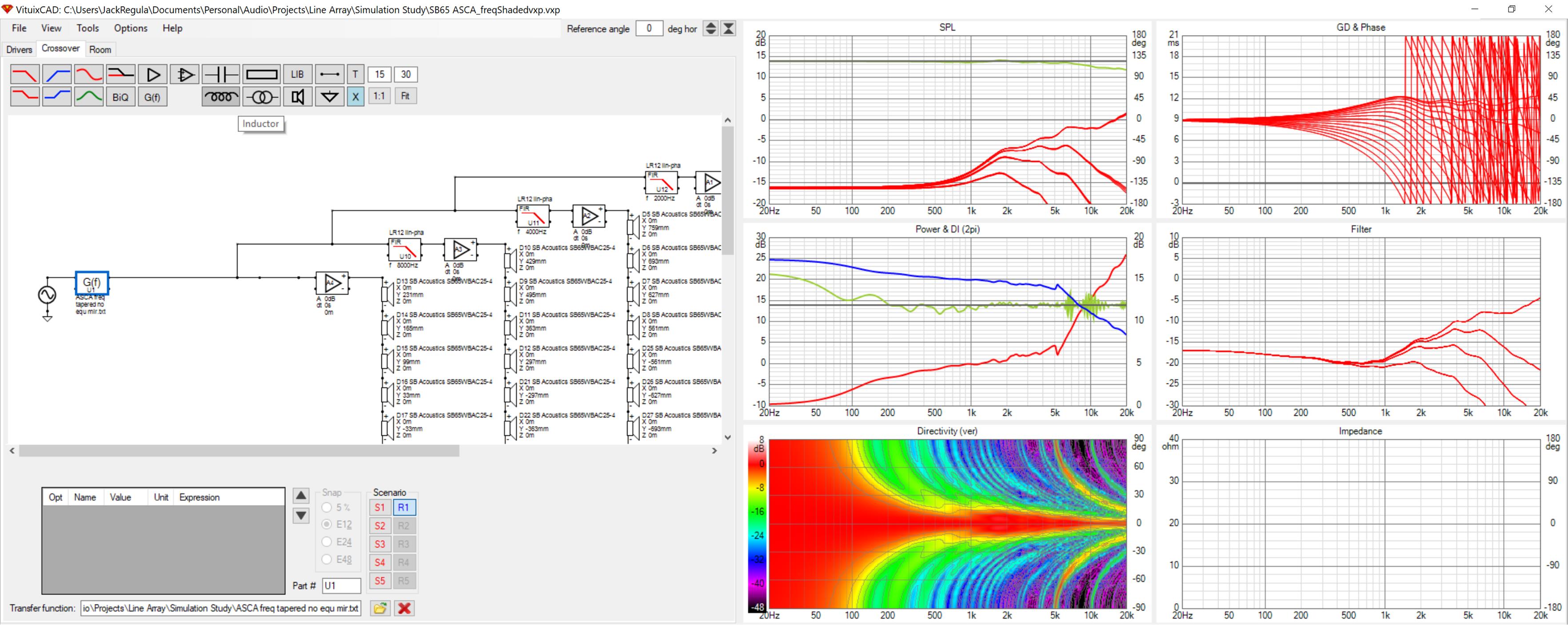Open the Help menu
1568x625 pixels.
coord(172,28)
